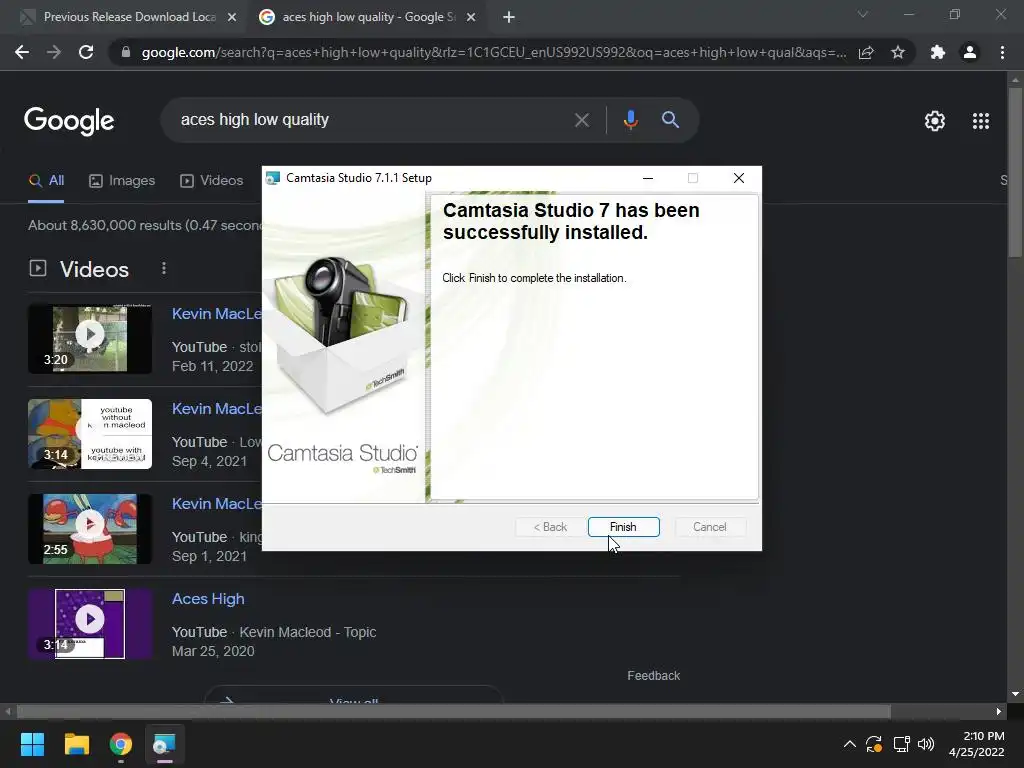Open a new Chrome tab
Image resolution: width=1024 pixels, height=768 pixels.
click(509, 17)
